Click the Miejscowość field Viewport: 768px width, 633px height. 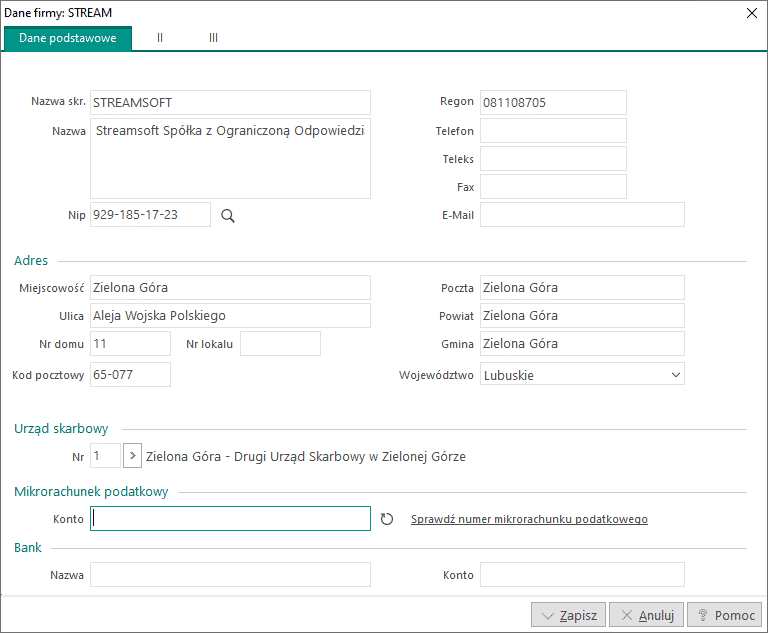point(230,288)
